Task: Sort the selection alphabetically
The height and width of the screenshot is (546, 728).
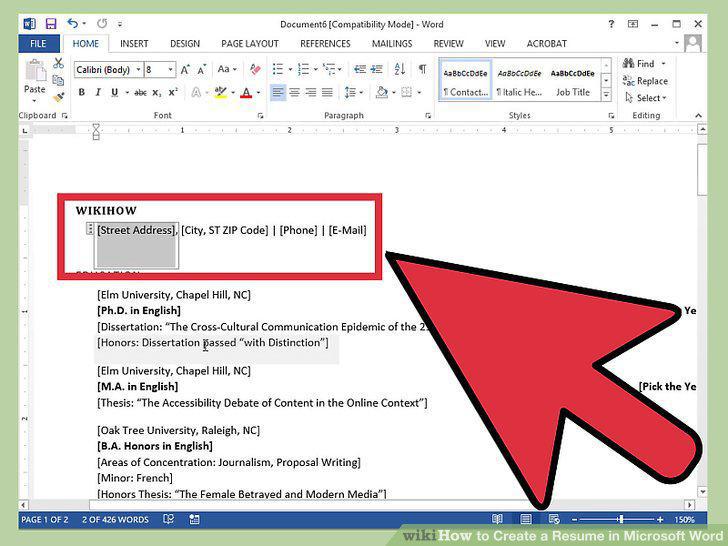Action: (400, 70)
